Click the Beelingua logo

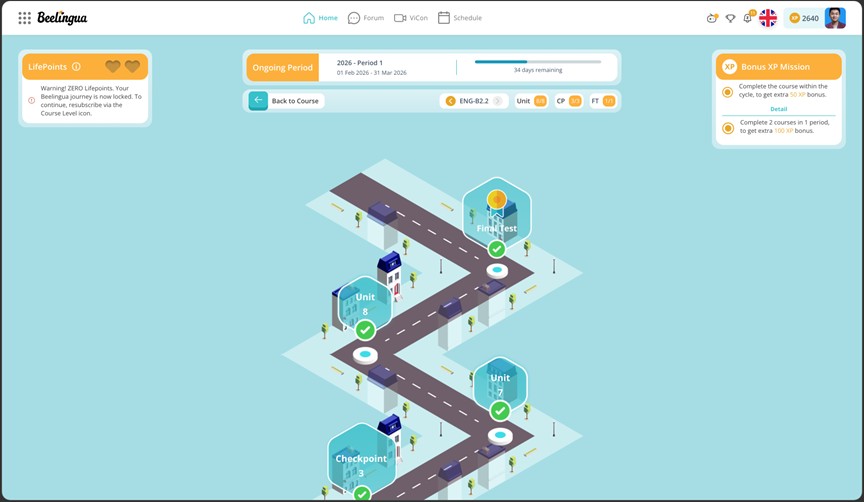coord(62,18)
